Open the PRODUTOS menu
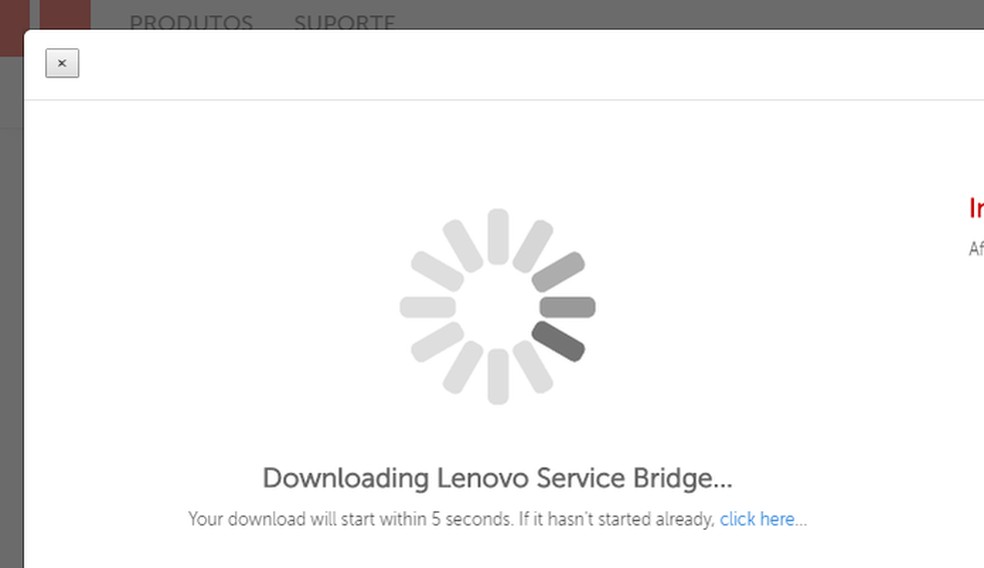This screenshot has height=568, width=984. pyautogui.click(x=191, y=20)
